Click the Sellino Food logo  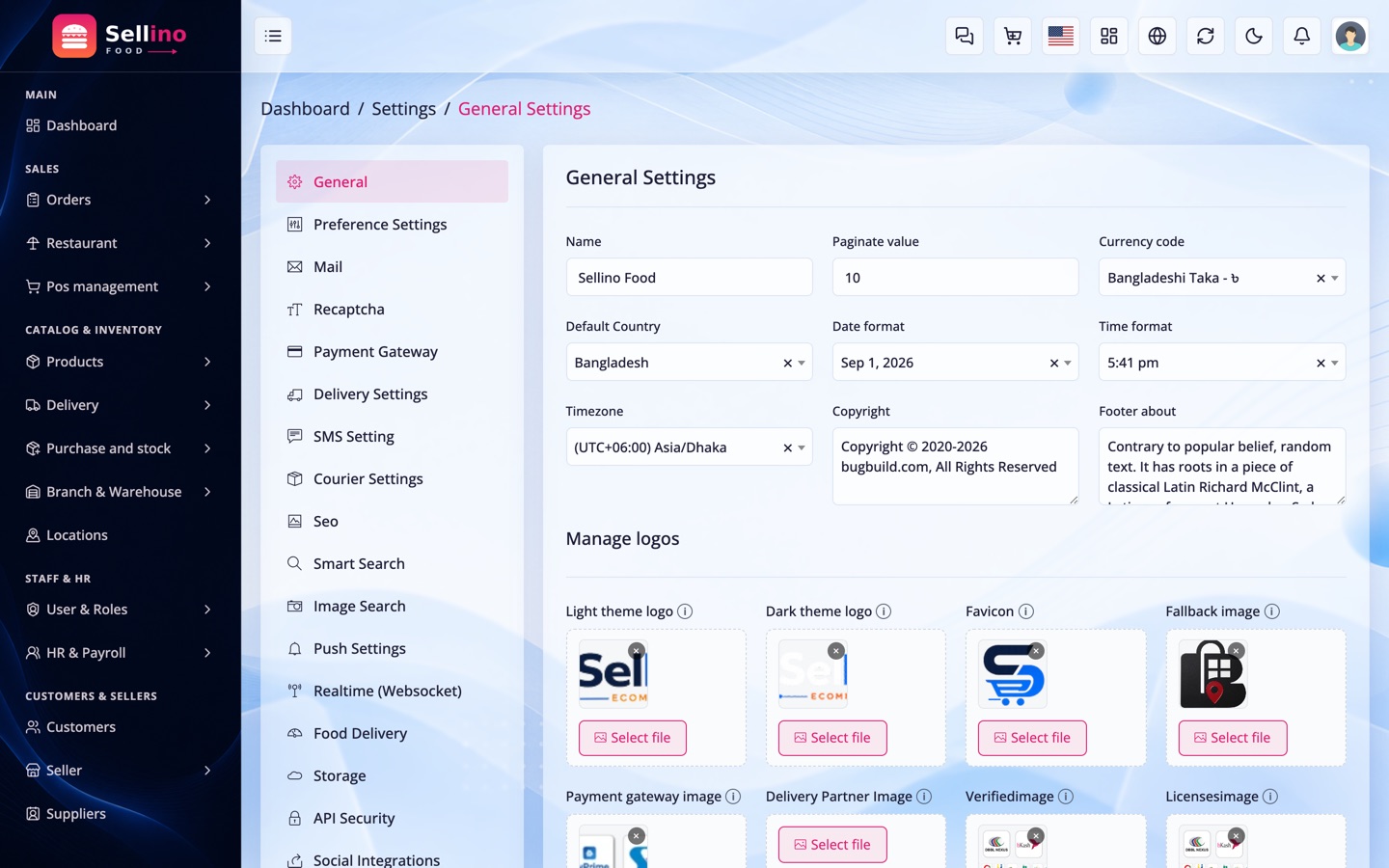tap(120, 36)
